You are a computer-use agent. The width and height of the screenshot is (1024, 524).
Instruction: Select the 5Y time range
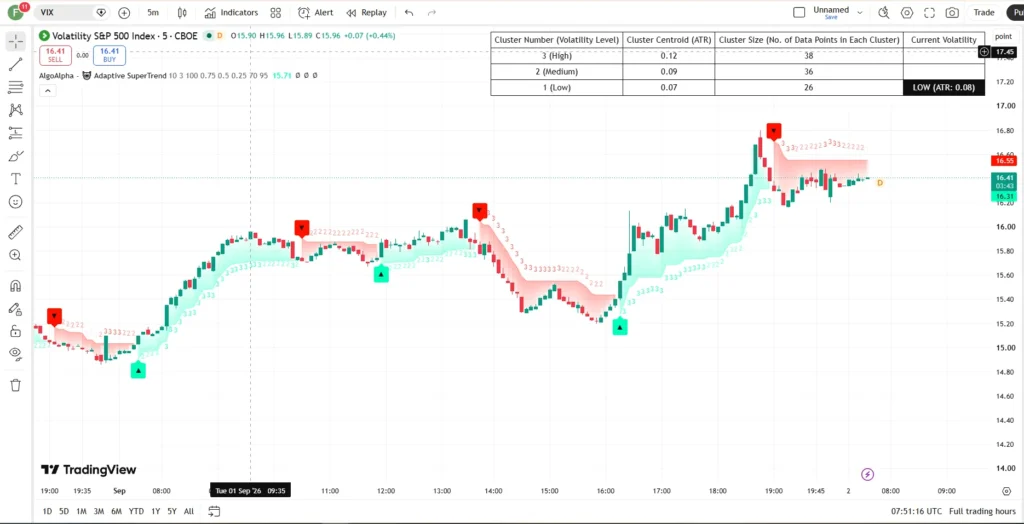(x=172, y=511)
